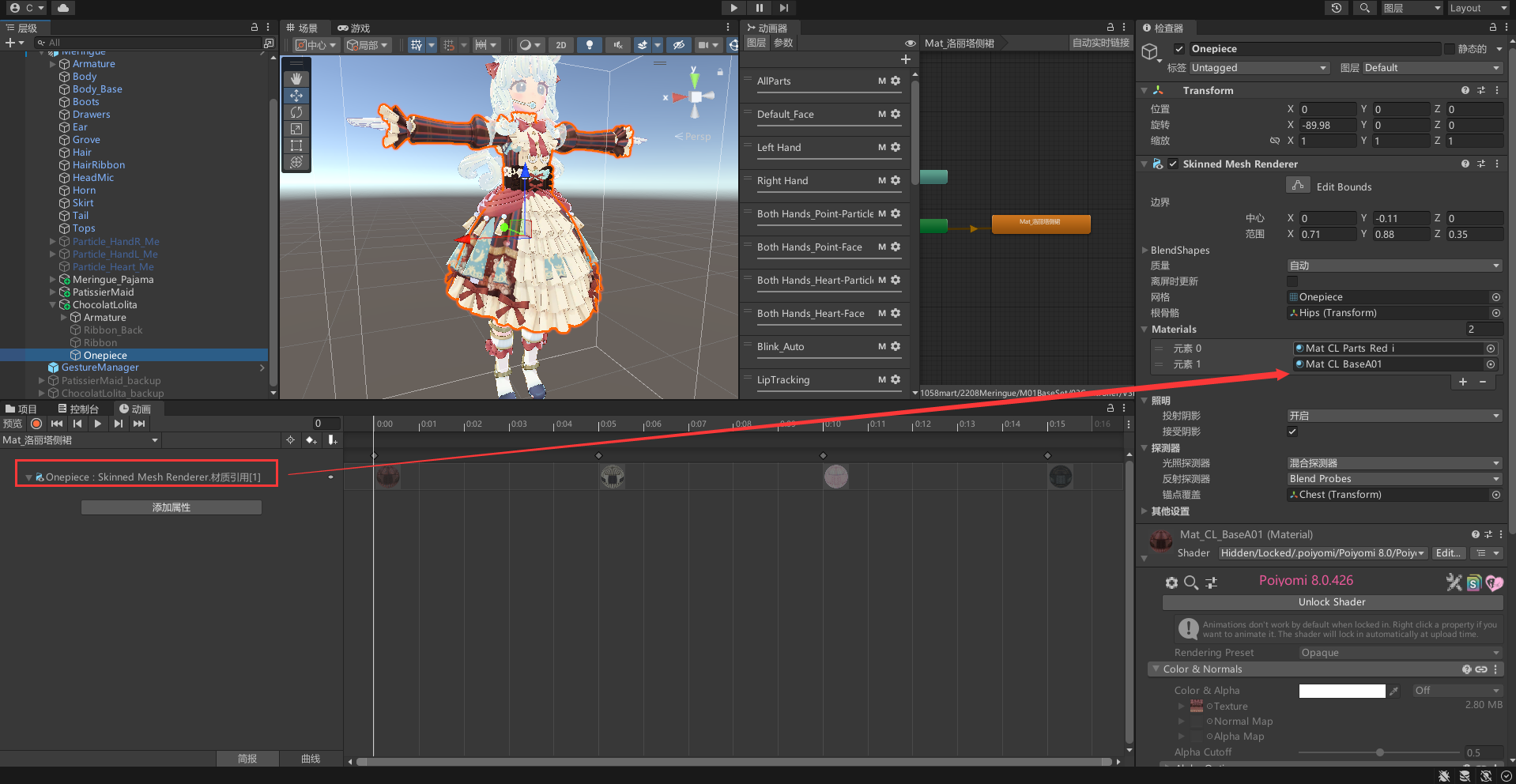Select the combined Transform tool
Screen dimensions: 1516x784
pos(296,162)
